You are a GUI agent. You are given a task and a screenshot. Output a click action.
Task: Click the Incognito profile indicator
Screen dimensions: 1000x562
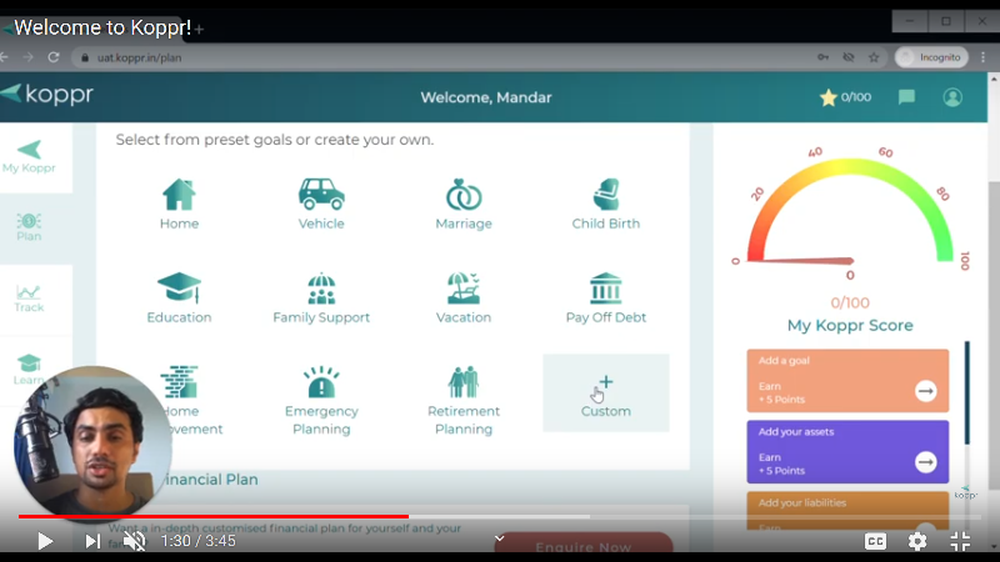point(931,57)
